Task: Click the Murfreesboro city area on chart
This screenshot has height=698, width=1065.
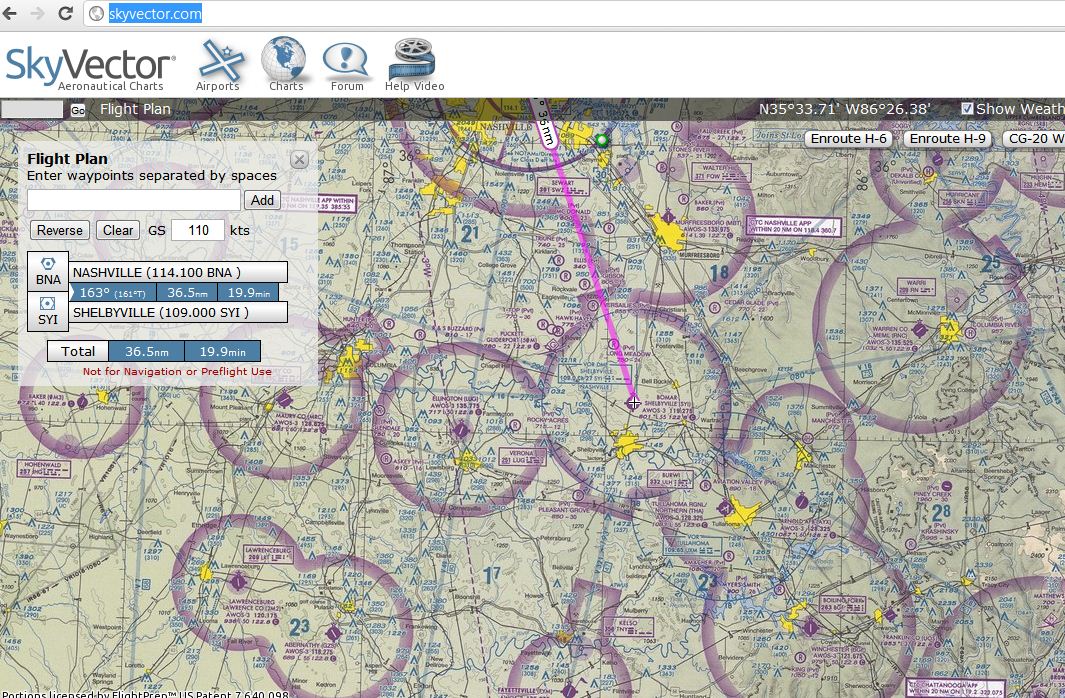Action: 668,229
